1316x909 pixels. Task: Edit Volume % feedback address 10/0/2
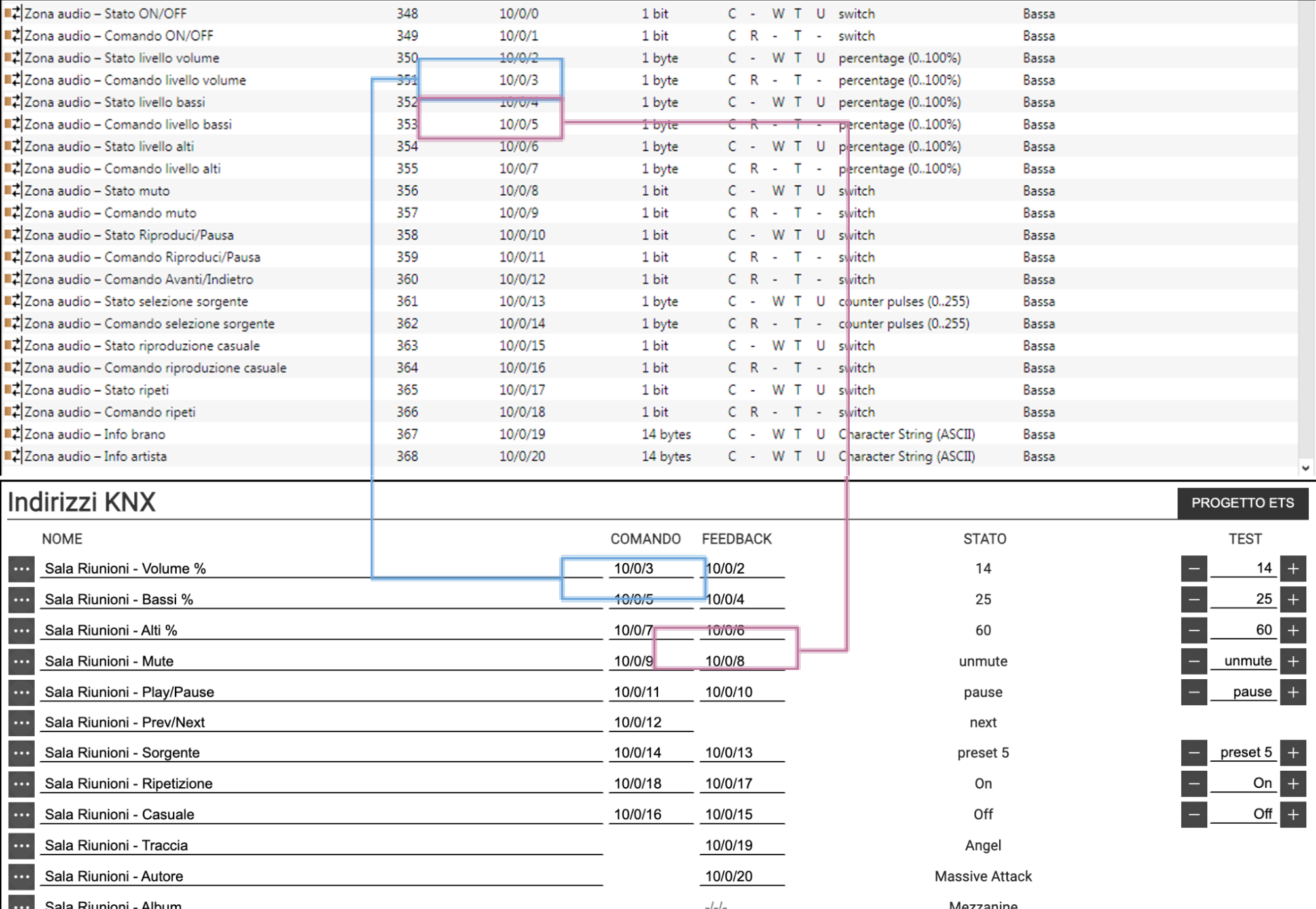(742, 568)
